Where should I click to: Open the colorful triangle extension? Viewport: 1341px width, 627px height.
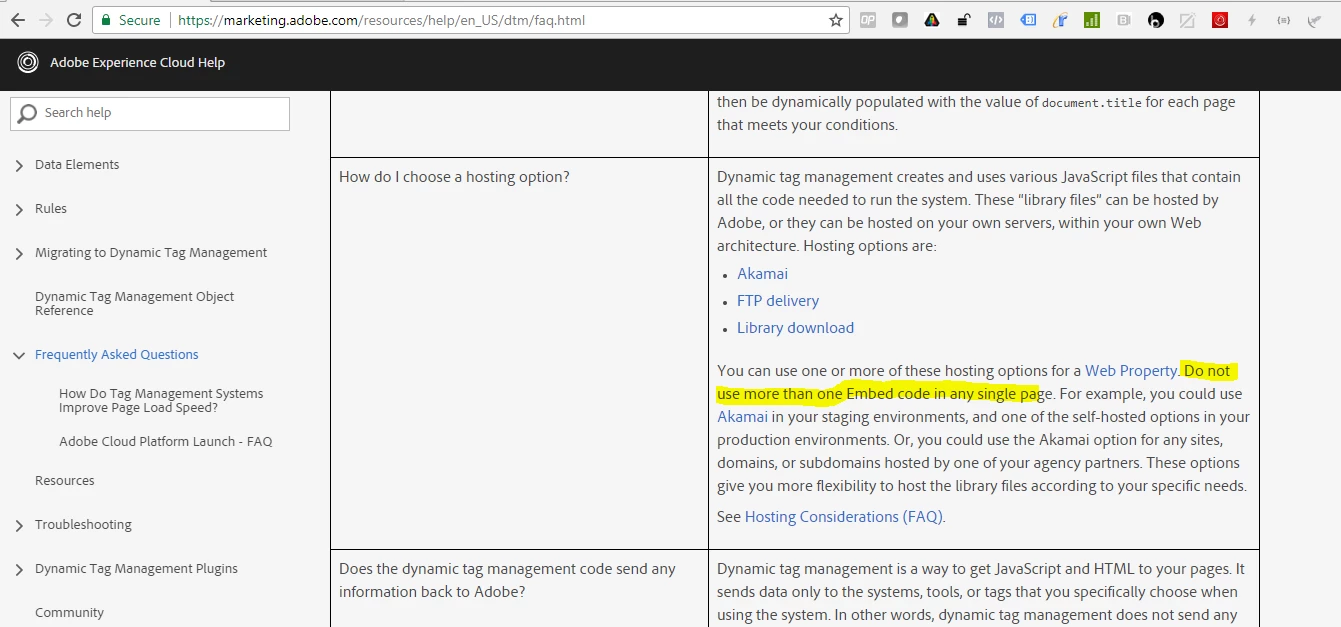(932, 20)
